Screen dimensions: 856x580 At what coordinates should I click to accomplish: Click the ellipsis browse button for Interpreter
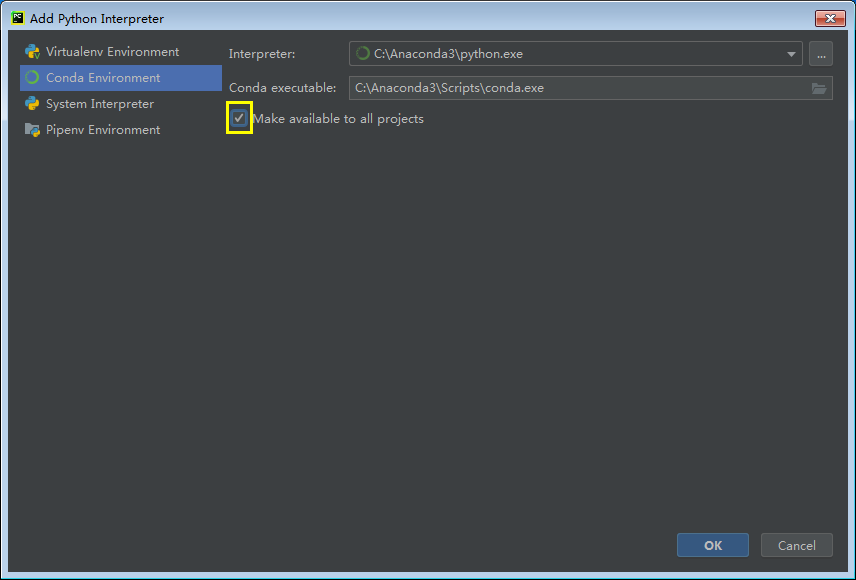pyautogui.click(x=821, y=54)
